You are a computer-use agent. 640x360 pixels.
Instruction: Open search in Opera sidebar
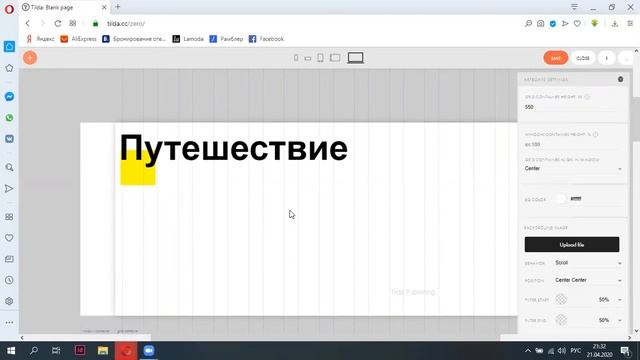click(9, 167)
